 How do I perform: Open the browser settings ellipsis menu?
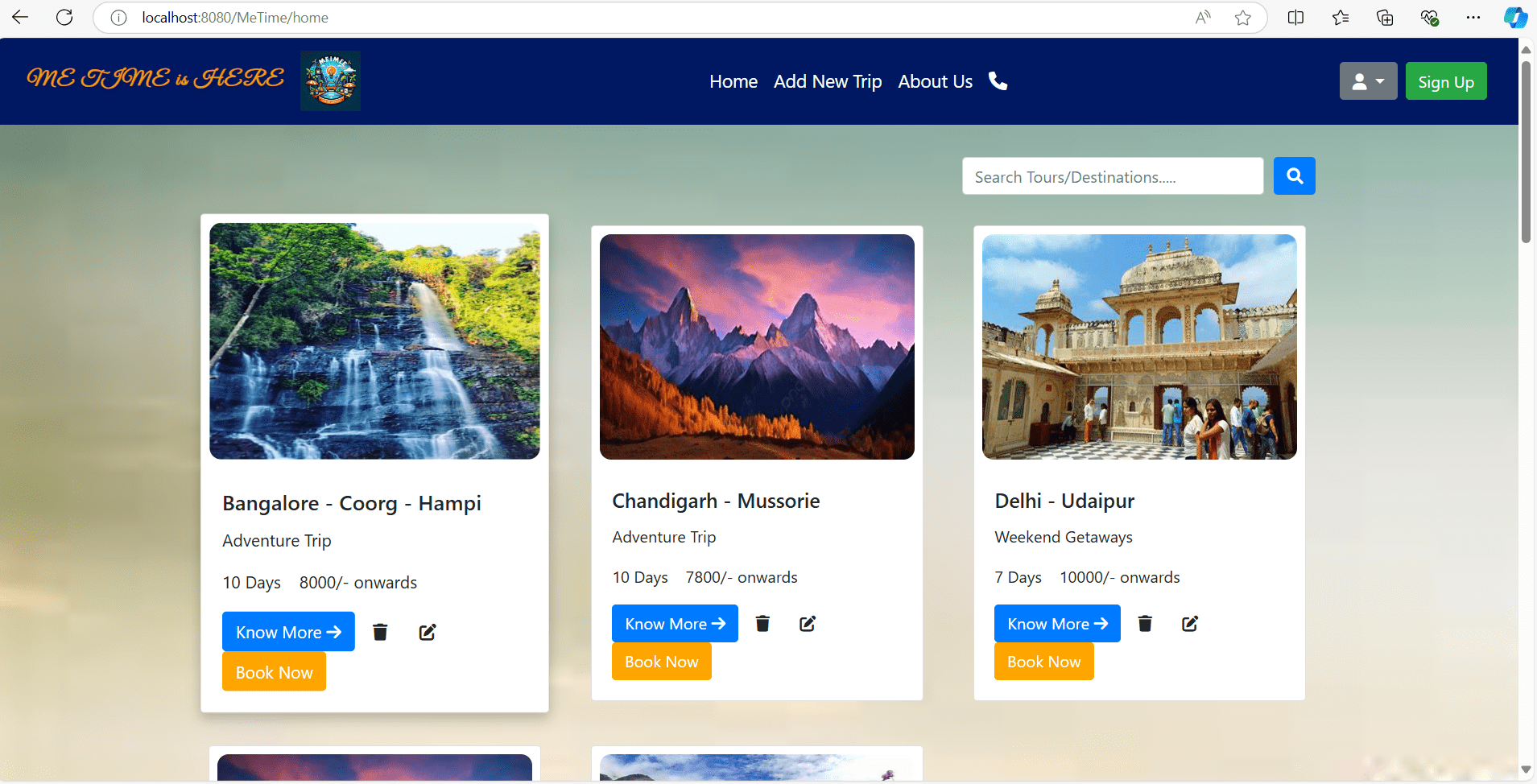coord(1473,17)
